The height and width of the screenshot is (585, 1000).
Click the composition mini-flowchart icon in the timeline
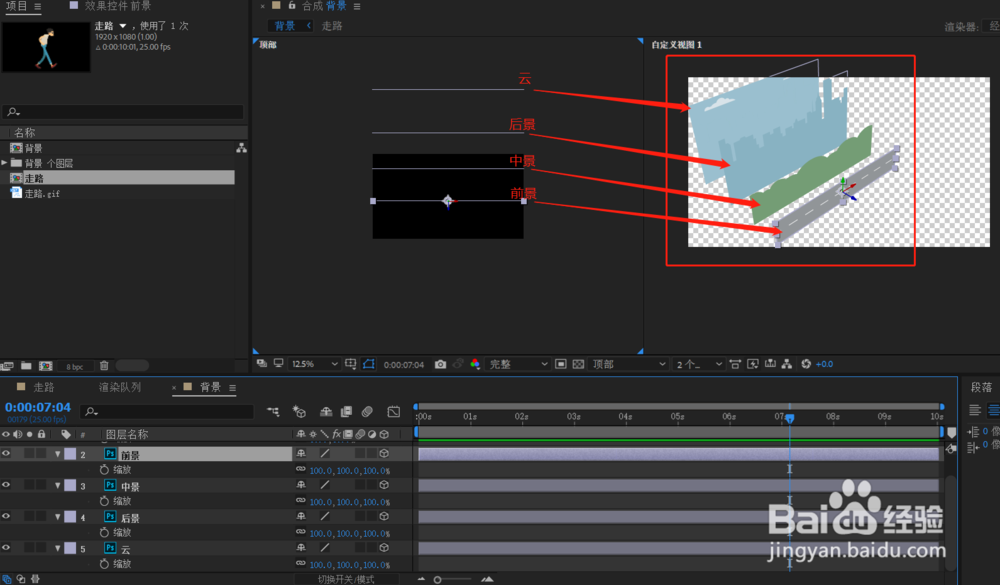coord(273,411)
